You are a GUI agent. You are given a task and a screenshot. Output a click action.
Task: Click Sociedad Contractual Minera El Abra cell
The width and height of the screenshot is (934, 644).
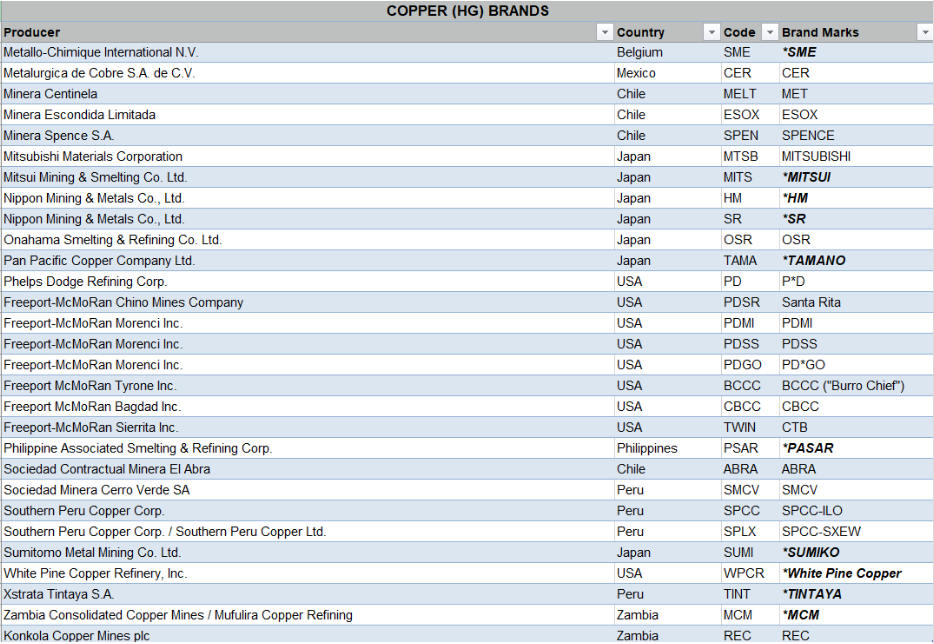[307, 469]
